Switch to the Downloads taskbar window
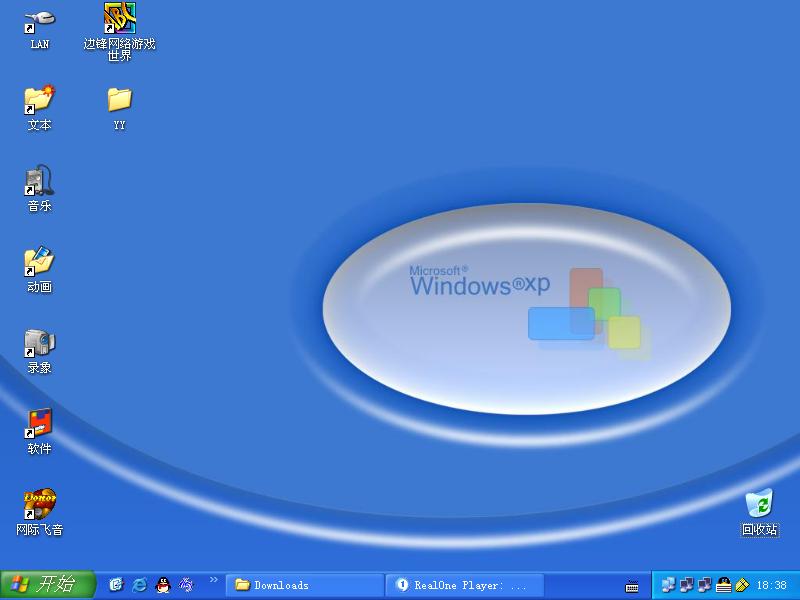This screenshot has width=800, height=600. [305, 585]
